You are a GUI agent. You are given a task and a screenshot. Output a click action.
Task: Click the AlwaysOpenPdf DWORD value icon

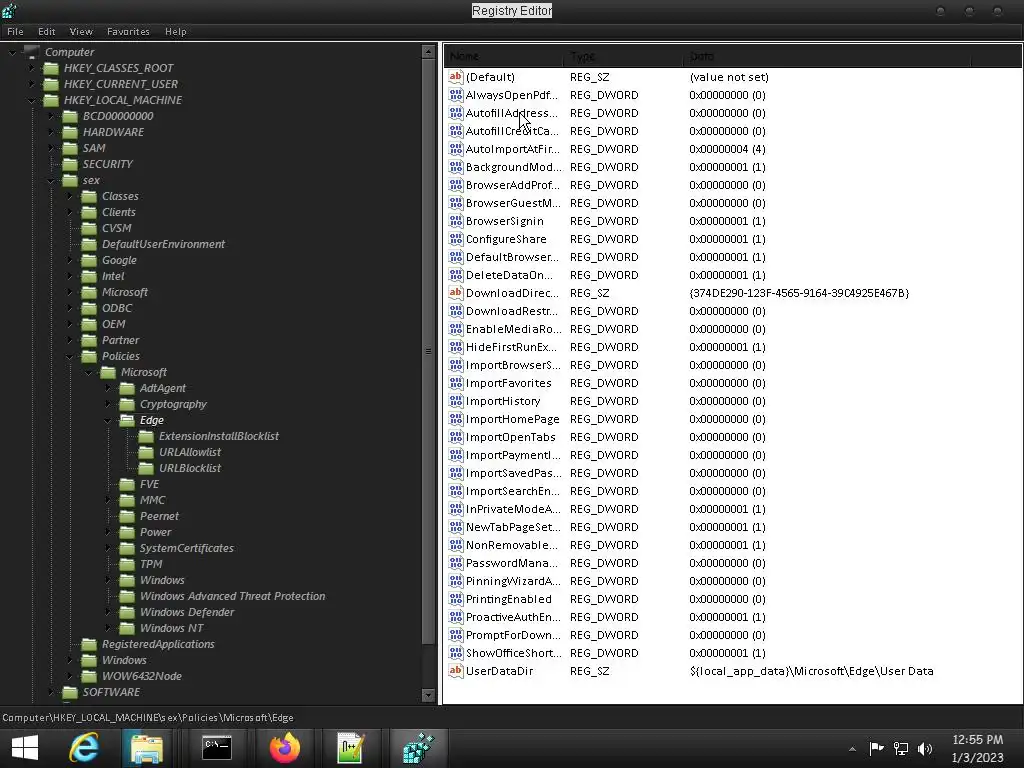point(456,95)
